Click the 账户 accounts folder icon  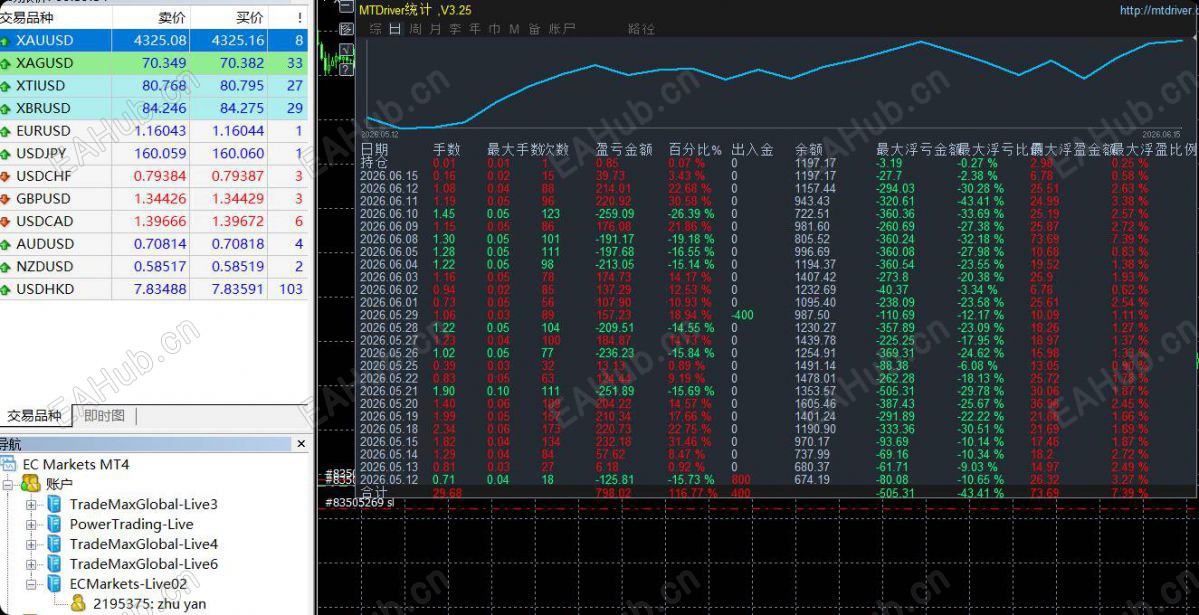pyautogui.click(x=30, y=483)
